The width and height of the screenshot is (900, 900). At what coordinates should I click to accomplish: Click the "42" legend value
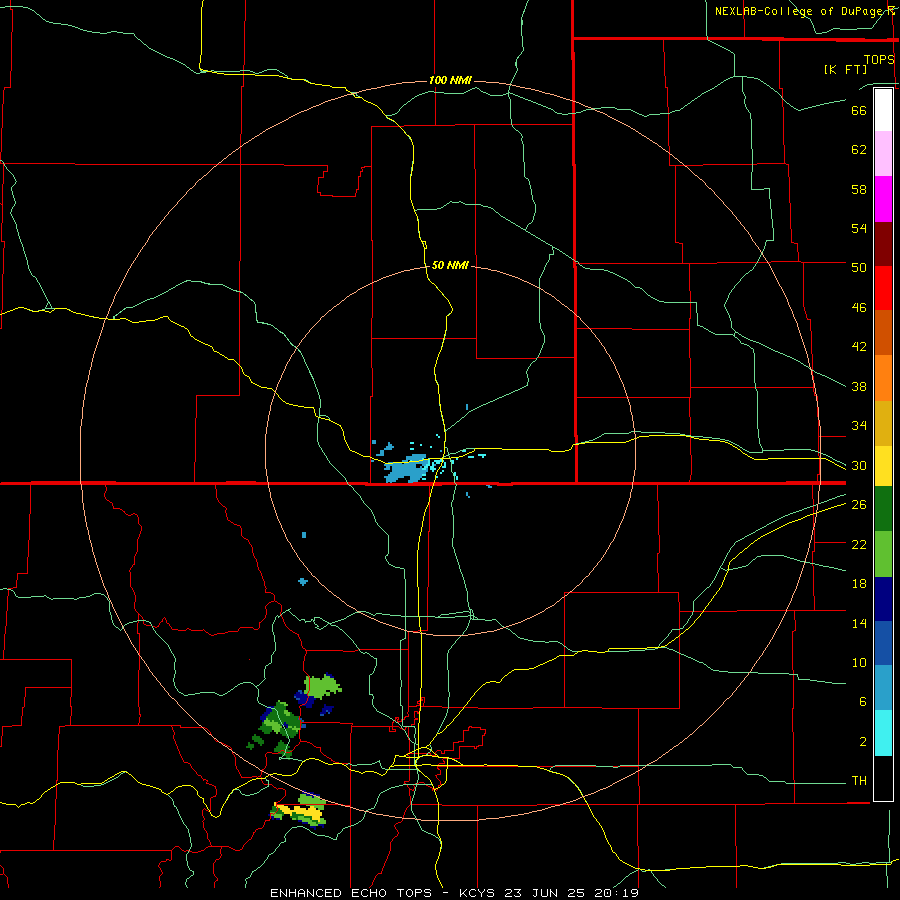coord(859,347)
